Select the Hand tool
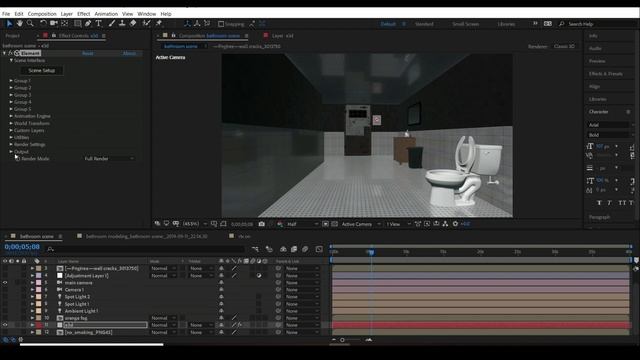Screen dimensions: 640x360 pyautogui.click(x=19, y=24)
